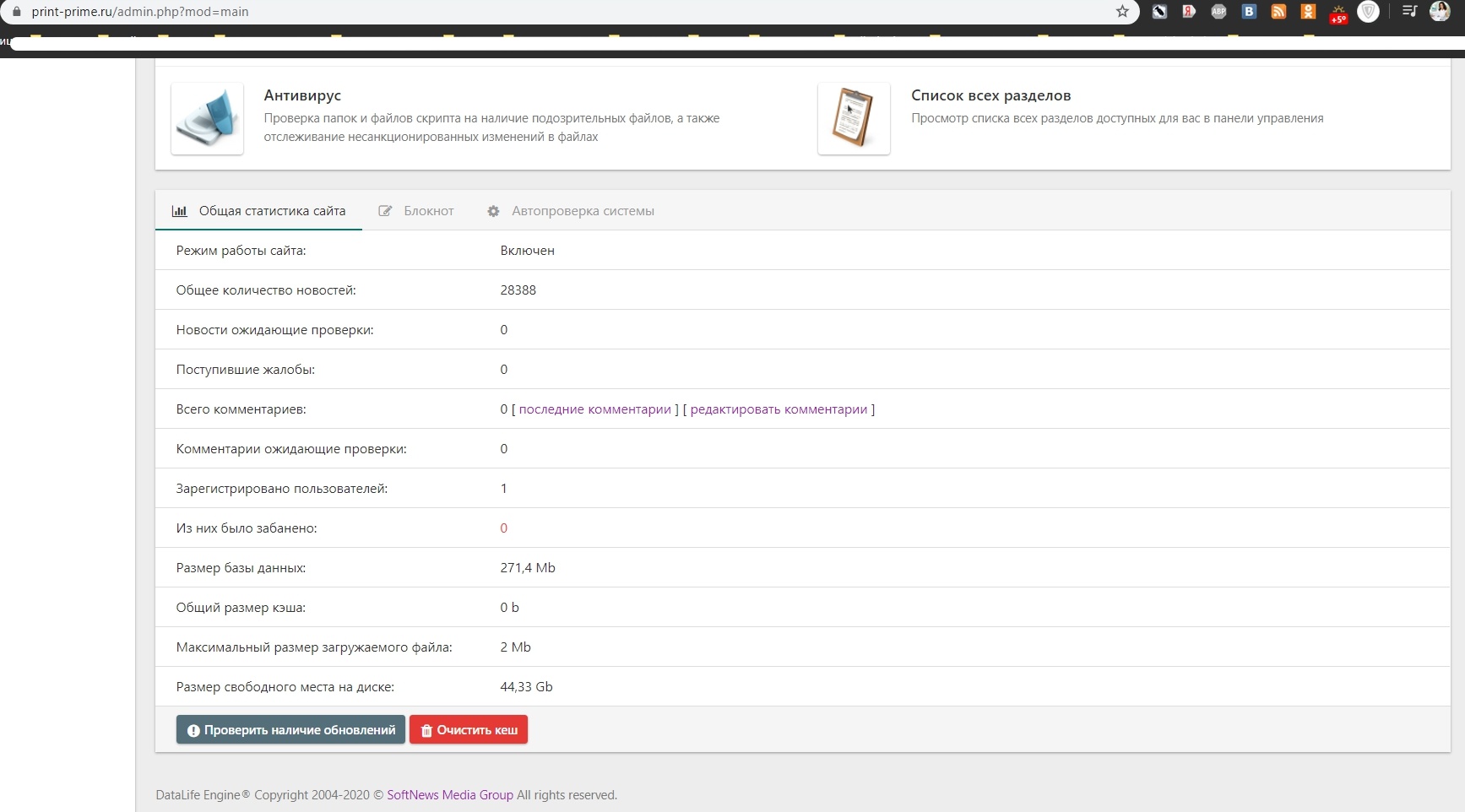The width and height of the screenshot is (1465, 812).
Task: Click the Режим работы сайта label
Action: click(241, 251)
